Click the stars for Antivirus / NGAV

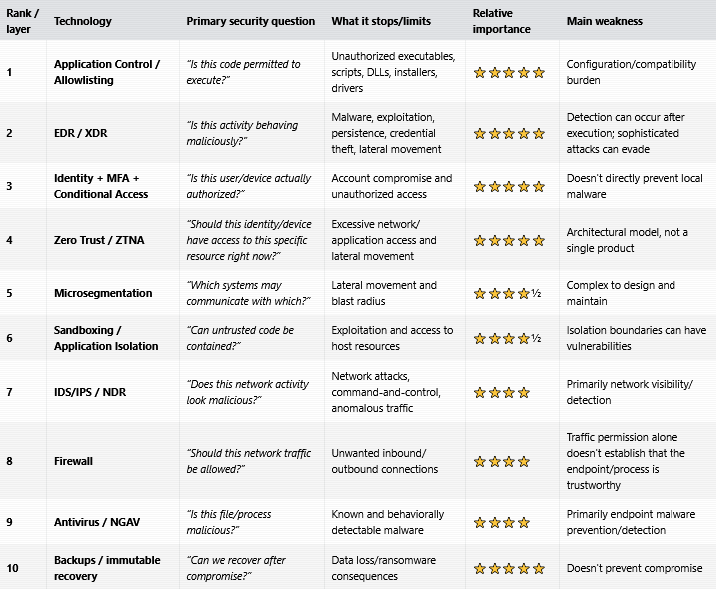pos(502,522)
